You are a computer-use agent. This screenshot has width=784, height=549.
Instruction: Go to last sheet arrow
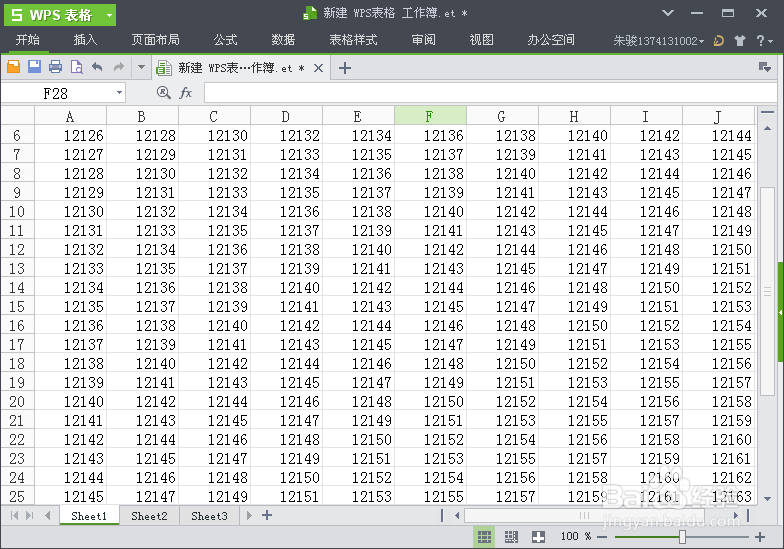30,515
